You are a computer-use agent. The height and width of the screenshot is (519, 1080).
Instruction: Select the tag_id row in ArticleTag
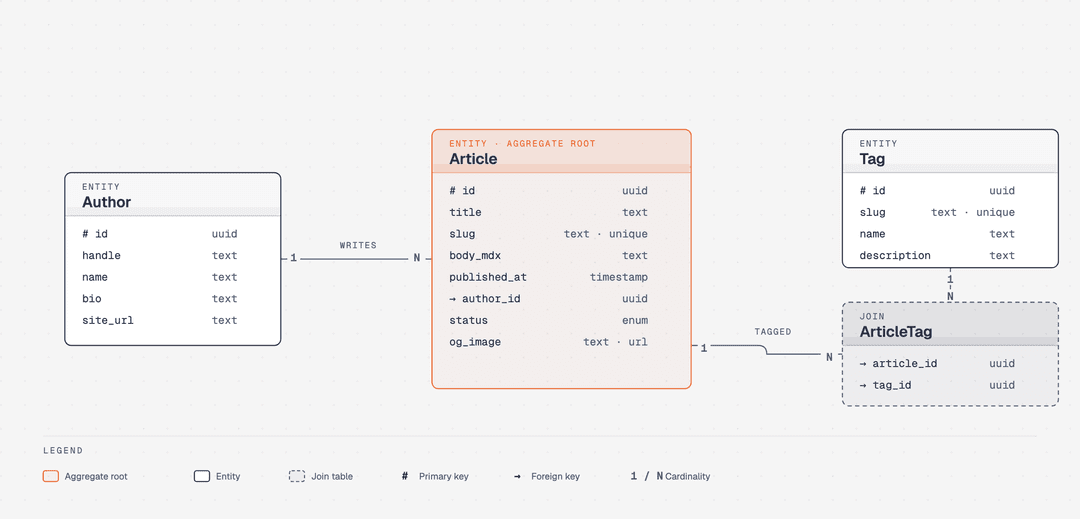click(937, 385)
